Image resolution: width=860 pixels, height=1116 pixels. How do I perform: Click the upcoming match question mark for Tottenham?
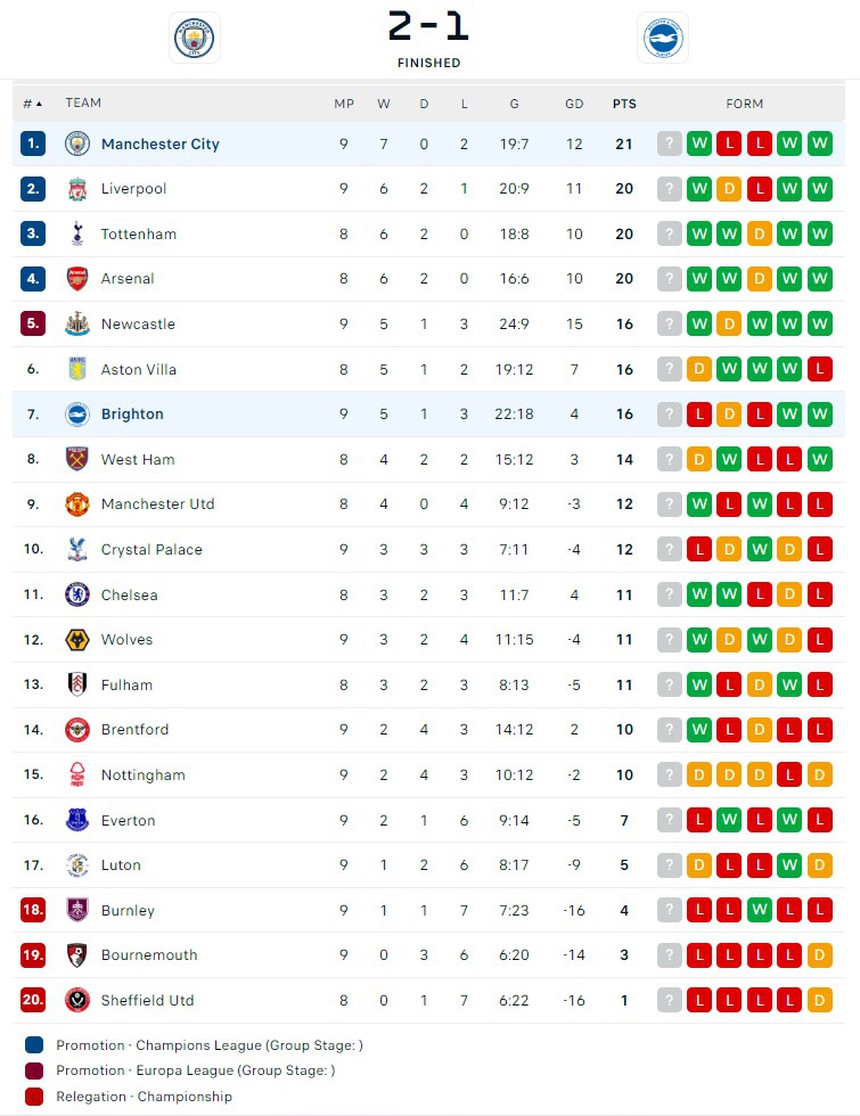coord(669,234)
